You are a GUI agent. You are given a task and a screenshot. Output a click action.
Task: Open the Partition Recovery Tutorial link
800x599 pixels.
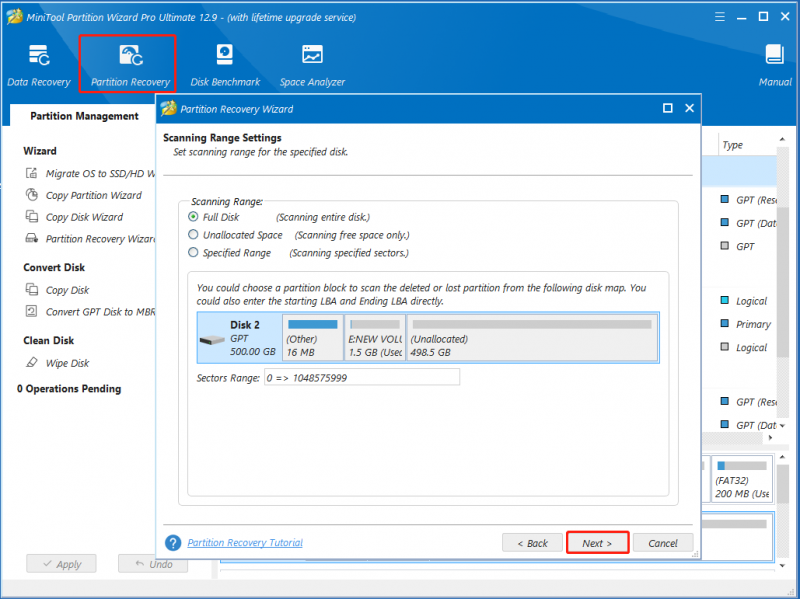245,543
